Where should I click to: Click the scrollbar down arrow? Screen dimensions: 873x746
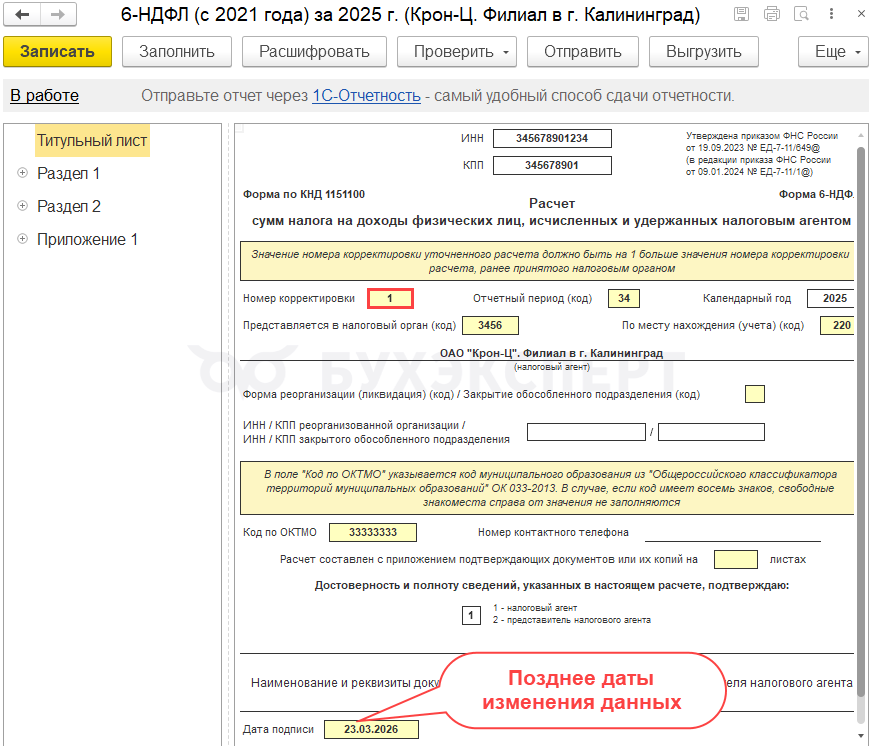861,737
